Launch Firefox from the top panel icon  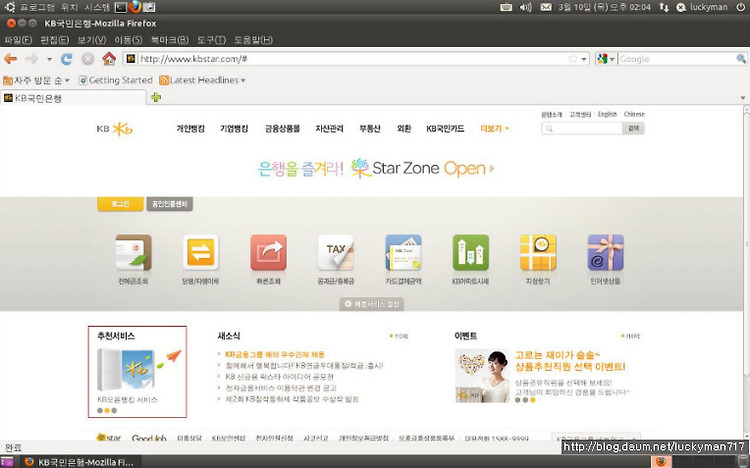click(135, 7)
